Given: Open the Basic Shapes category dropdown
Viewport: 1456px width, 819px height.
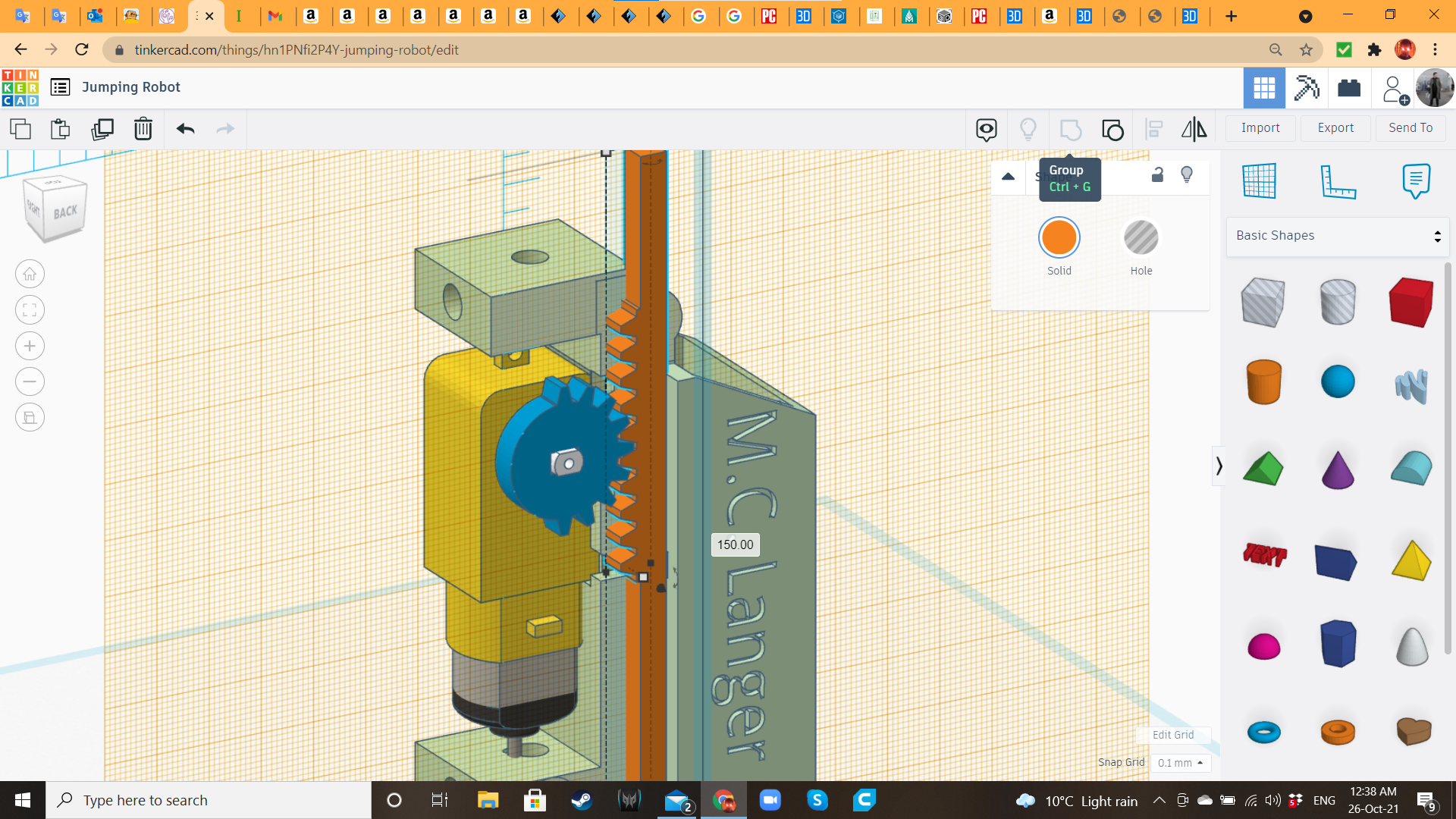Looking at the screenshot, I should click(x=1338, y=236).
